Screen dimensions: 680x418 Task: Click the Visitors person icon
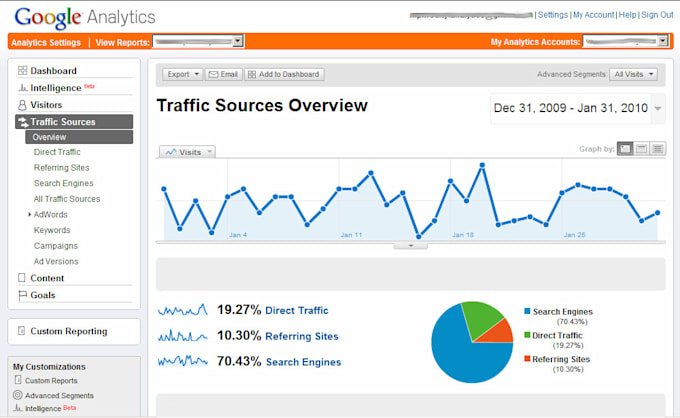[22, 105]
